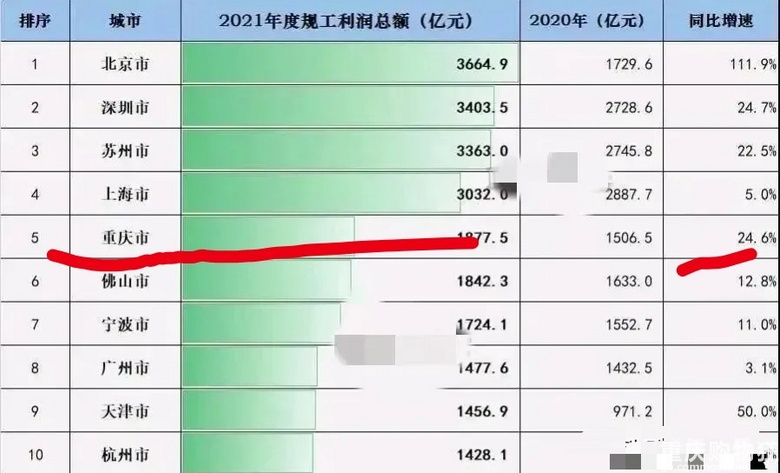Click the 1724.1 profit value
This screenshot has height=473, width=780.
[482, 324]
